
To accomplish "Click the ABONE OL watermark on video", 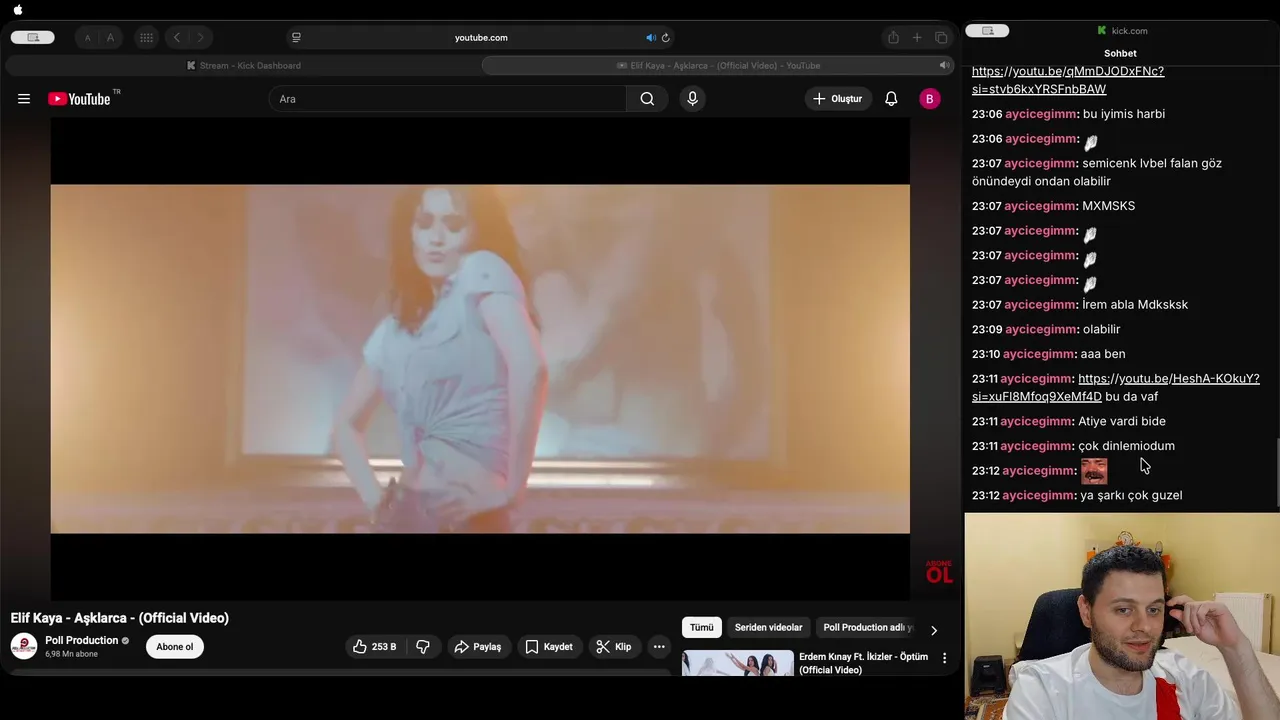I will pyautogui.click(x=939, y=572).
